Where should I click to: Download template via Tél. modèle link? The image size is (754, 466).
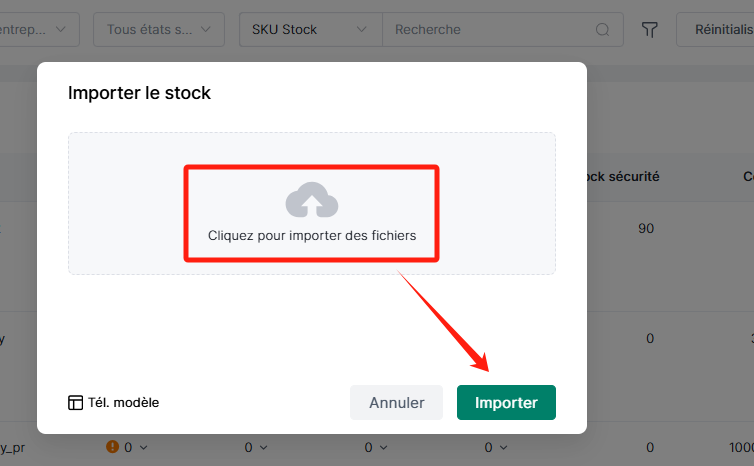[x=123, y=403]
